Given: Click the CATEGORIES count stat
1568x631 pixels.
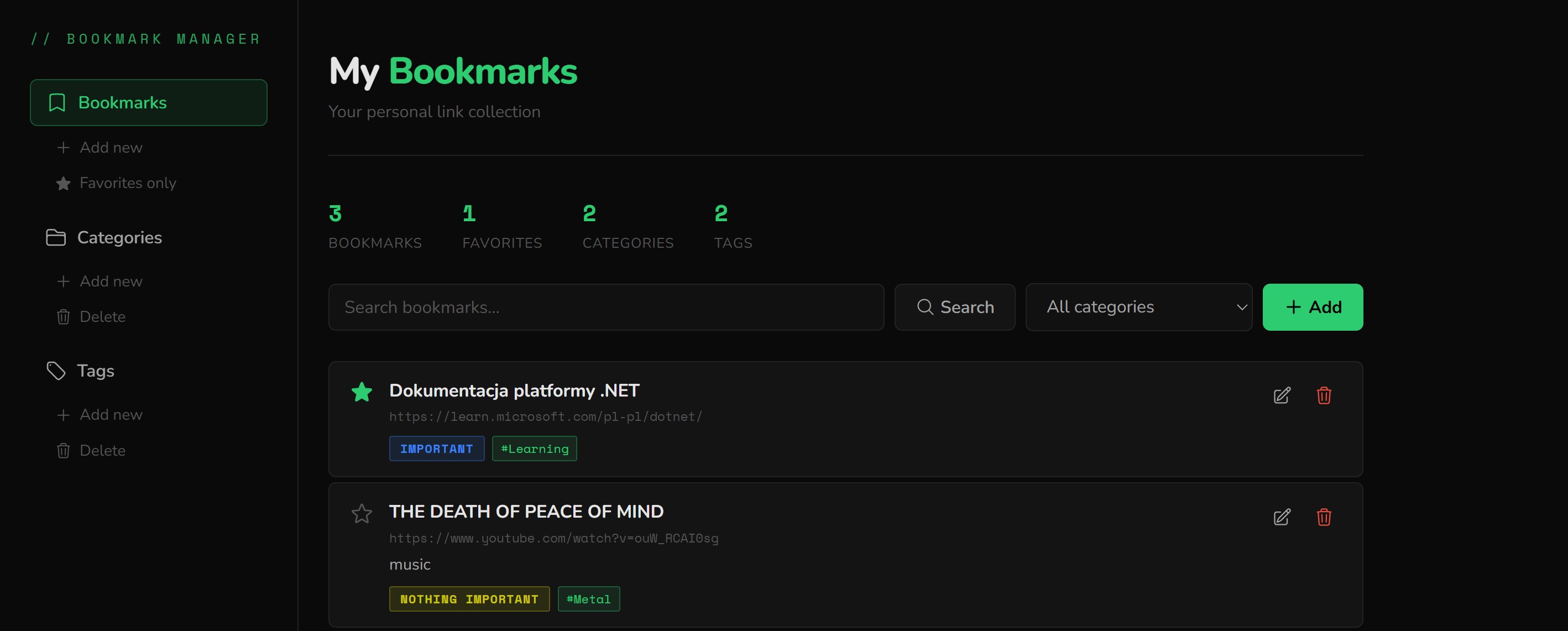Looking at the screenshot, I should 628,227.
